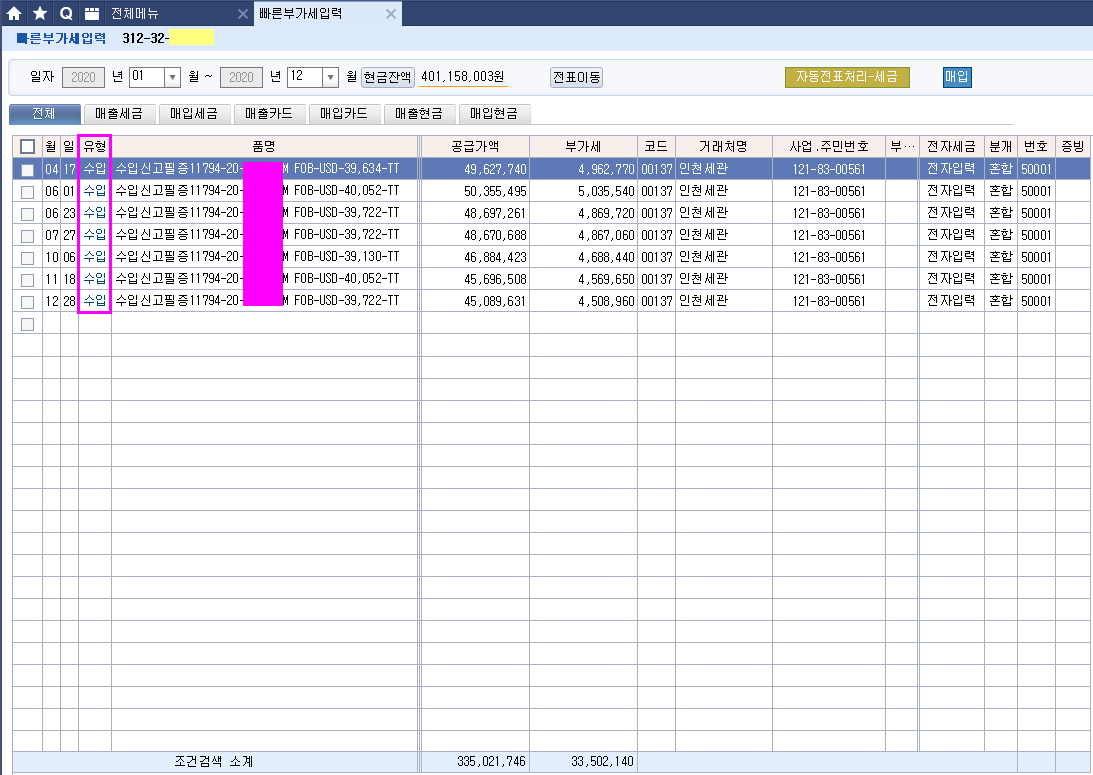1093x775 pixels.
Task: Check the row dated 12/28
Action: coord(27,301)
